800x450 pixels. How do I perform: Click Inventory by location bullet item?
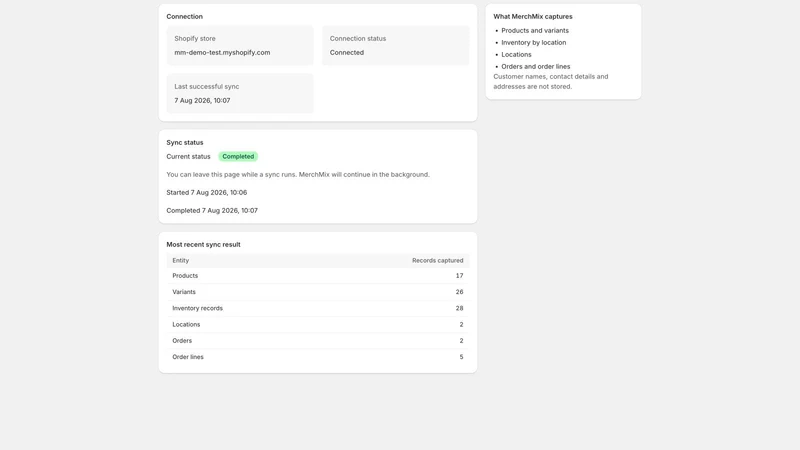click(x=533, y=42)
